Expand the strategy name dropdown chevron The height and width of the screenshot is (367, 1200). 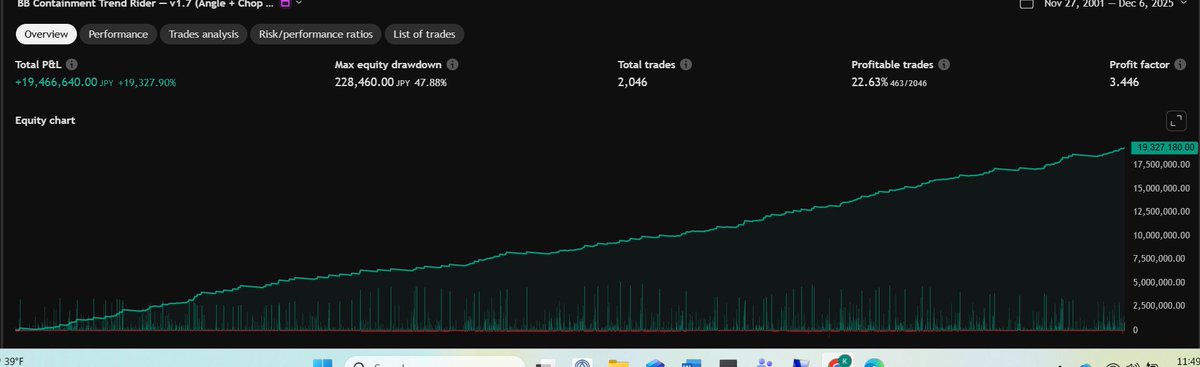pyautogui.click(x=298, y=4)
